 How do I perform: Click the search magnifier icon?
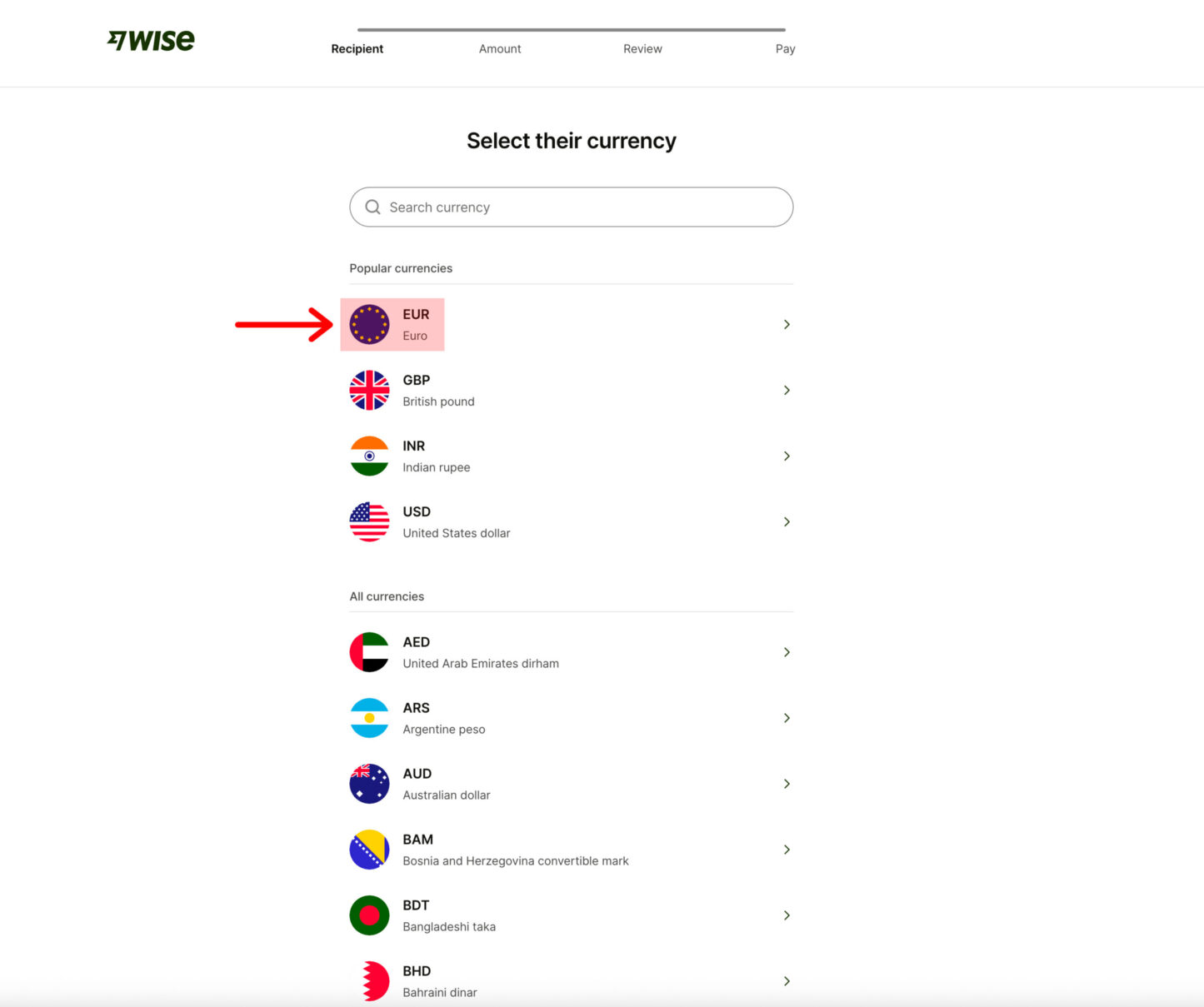pos(372,207)
